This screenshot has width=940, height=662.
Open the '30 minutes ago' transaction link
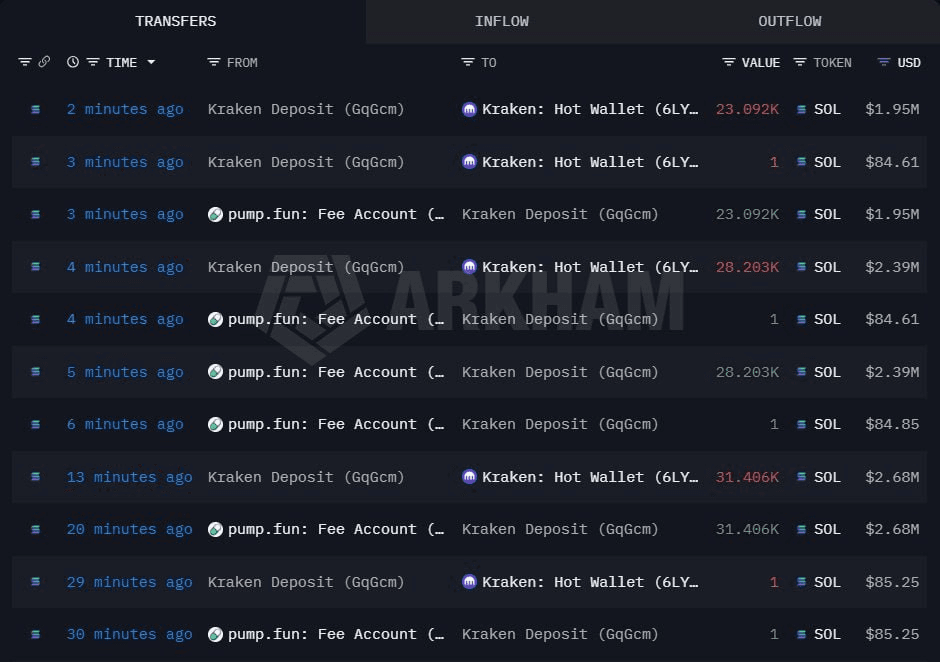[x=129, y=634]
